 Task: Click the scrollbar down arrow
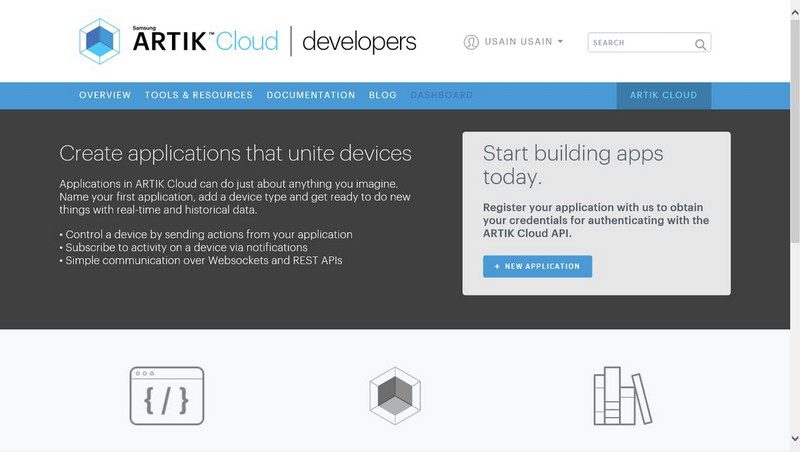coord(795,439)
